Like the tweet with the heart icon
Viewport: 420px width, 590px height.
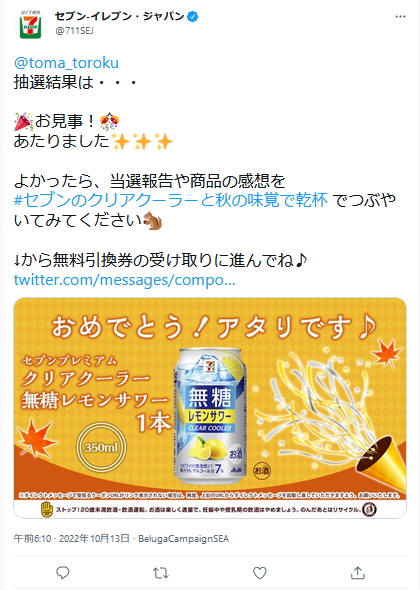[x=259, y=573]
